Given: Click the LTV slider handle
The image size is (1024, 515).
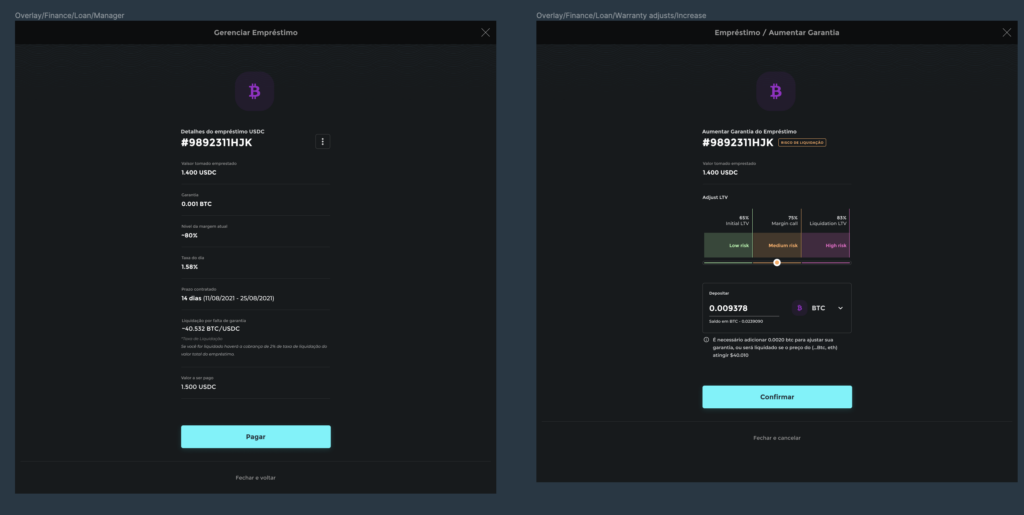Looking at the screenshot, I should click(x=777, y=262).
